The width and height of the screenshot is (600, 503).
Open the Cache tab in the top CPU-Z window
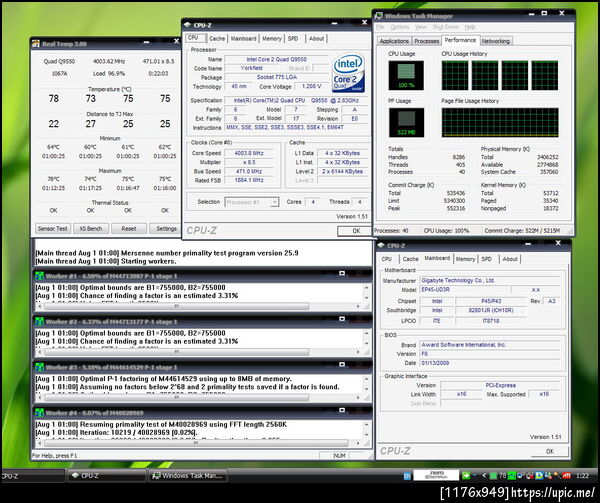pyautogui.click(x=217, y=39)
